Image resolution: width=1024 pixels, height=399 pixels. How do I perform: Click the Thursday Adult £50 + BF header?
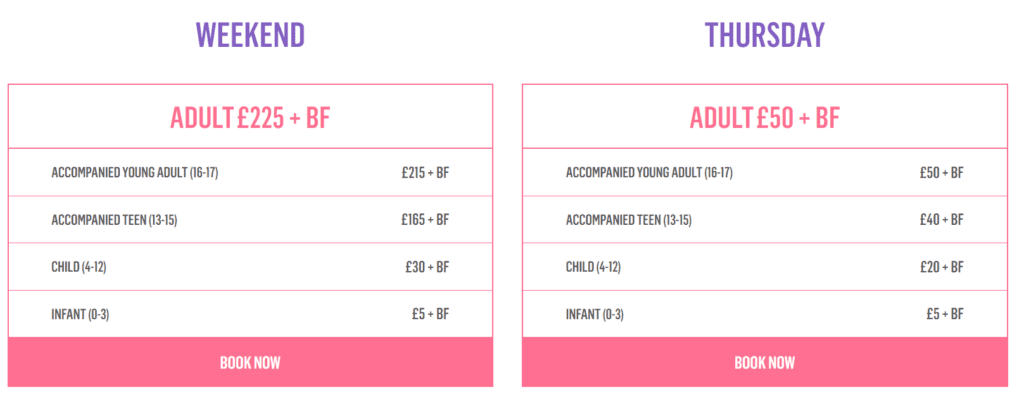(765, 117)
